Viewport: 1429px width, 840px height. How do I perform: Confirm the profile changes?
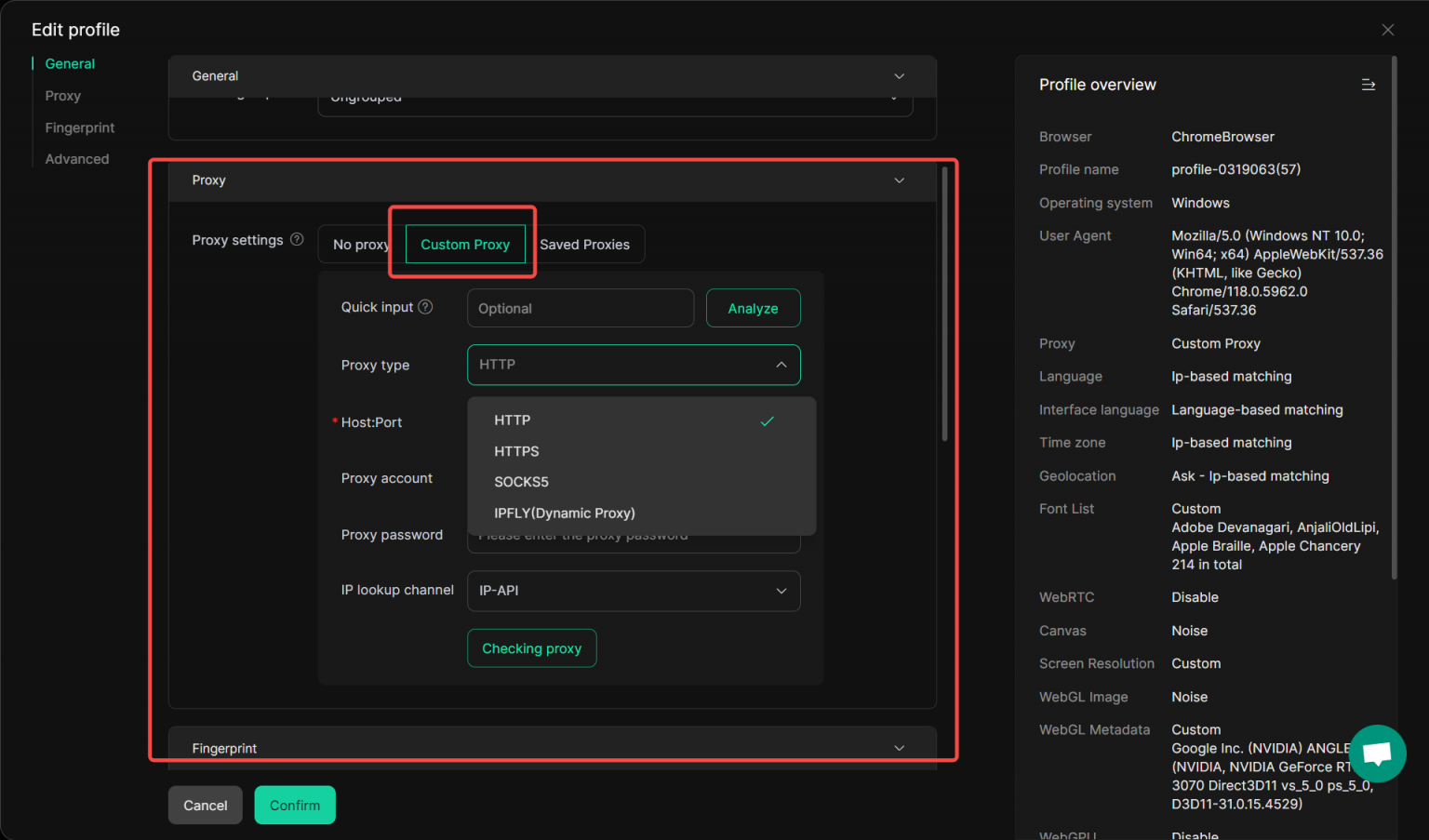(295, 805)
